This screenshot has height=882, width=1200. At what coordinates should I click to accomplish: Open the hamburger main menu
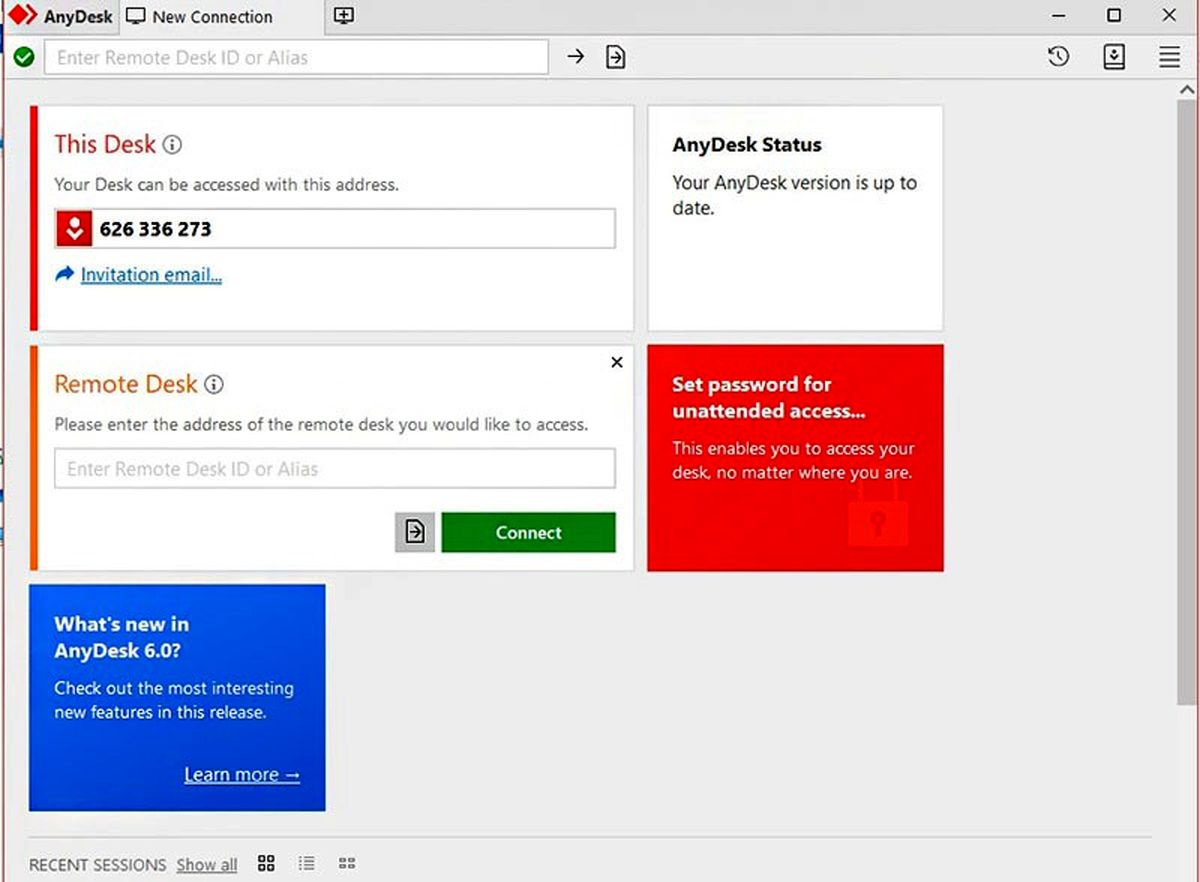pos(1170,57)
